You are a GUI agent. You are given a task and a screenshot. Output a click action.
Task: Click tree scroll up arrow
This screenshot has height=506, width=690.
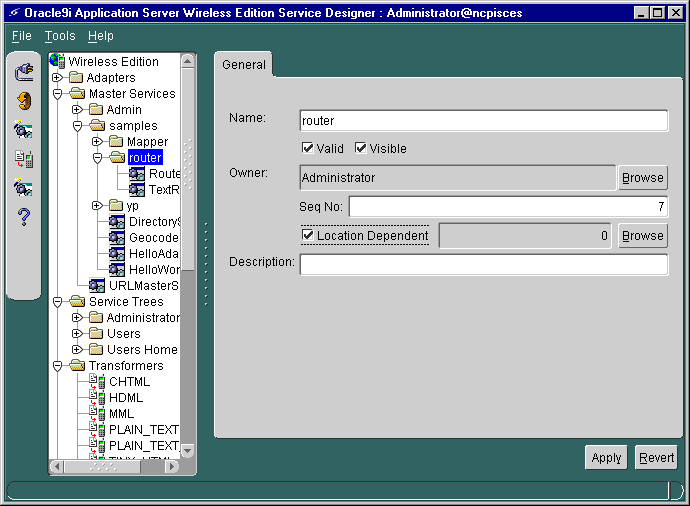pyautogui.click(x=188, y=61)
